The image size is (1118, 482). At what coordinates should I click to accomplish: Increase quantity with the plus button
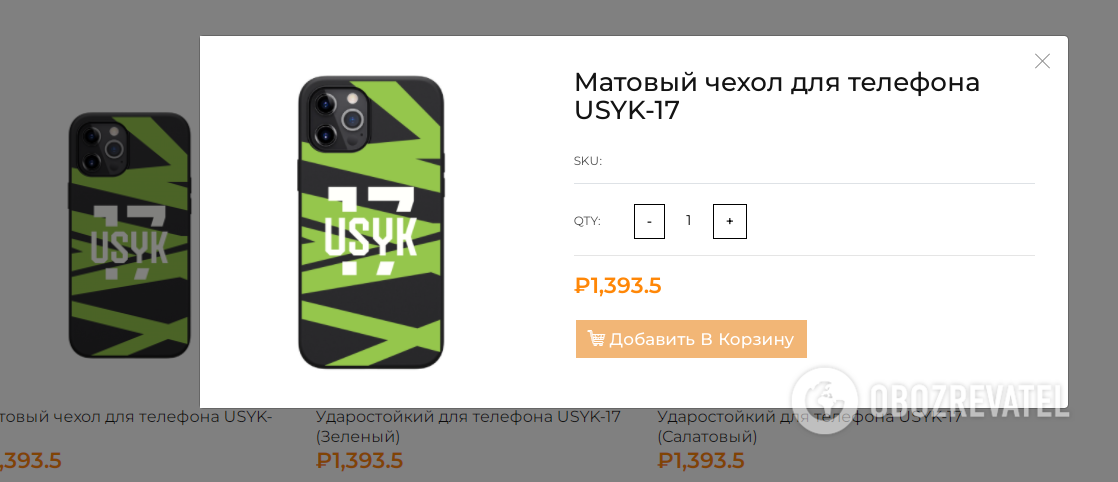(729, 221)
